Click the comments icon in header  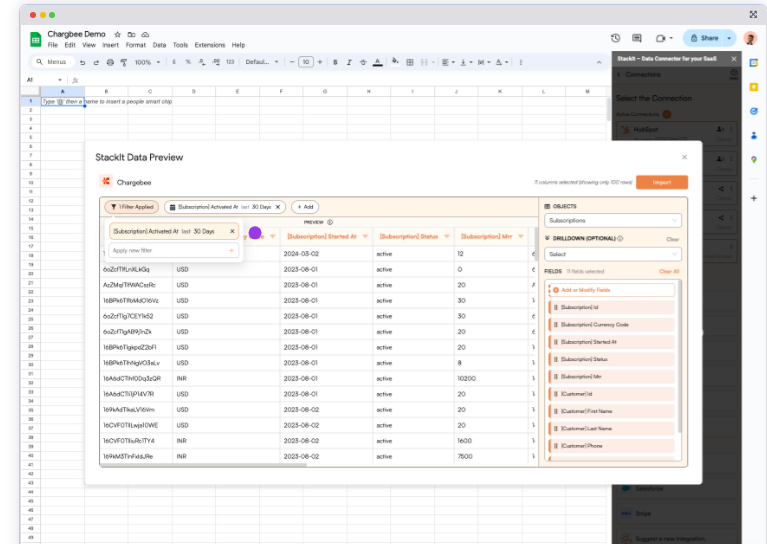pos(637,38)
